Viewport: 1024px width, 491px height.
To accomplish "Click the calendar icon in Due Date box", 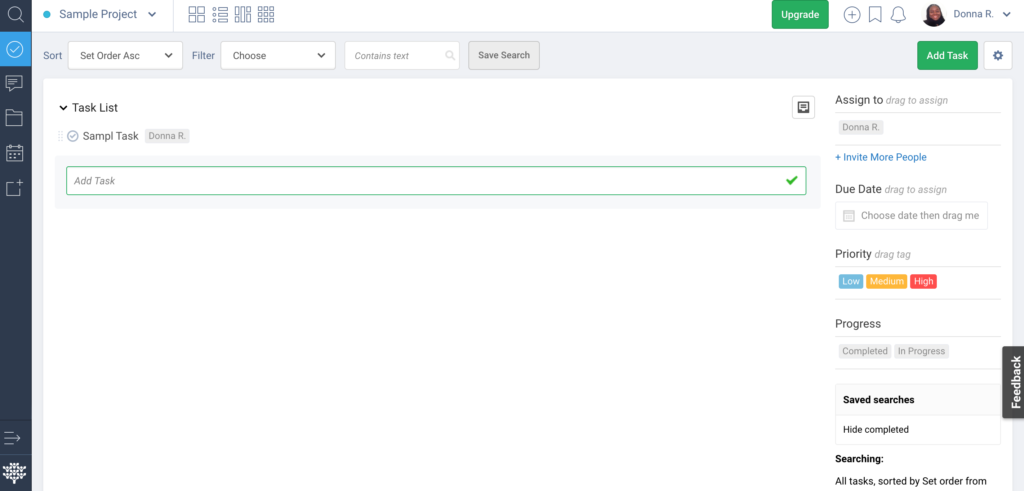I will pyautogui.click(x=849, y=215).
